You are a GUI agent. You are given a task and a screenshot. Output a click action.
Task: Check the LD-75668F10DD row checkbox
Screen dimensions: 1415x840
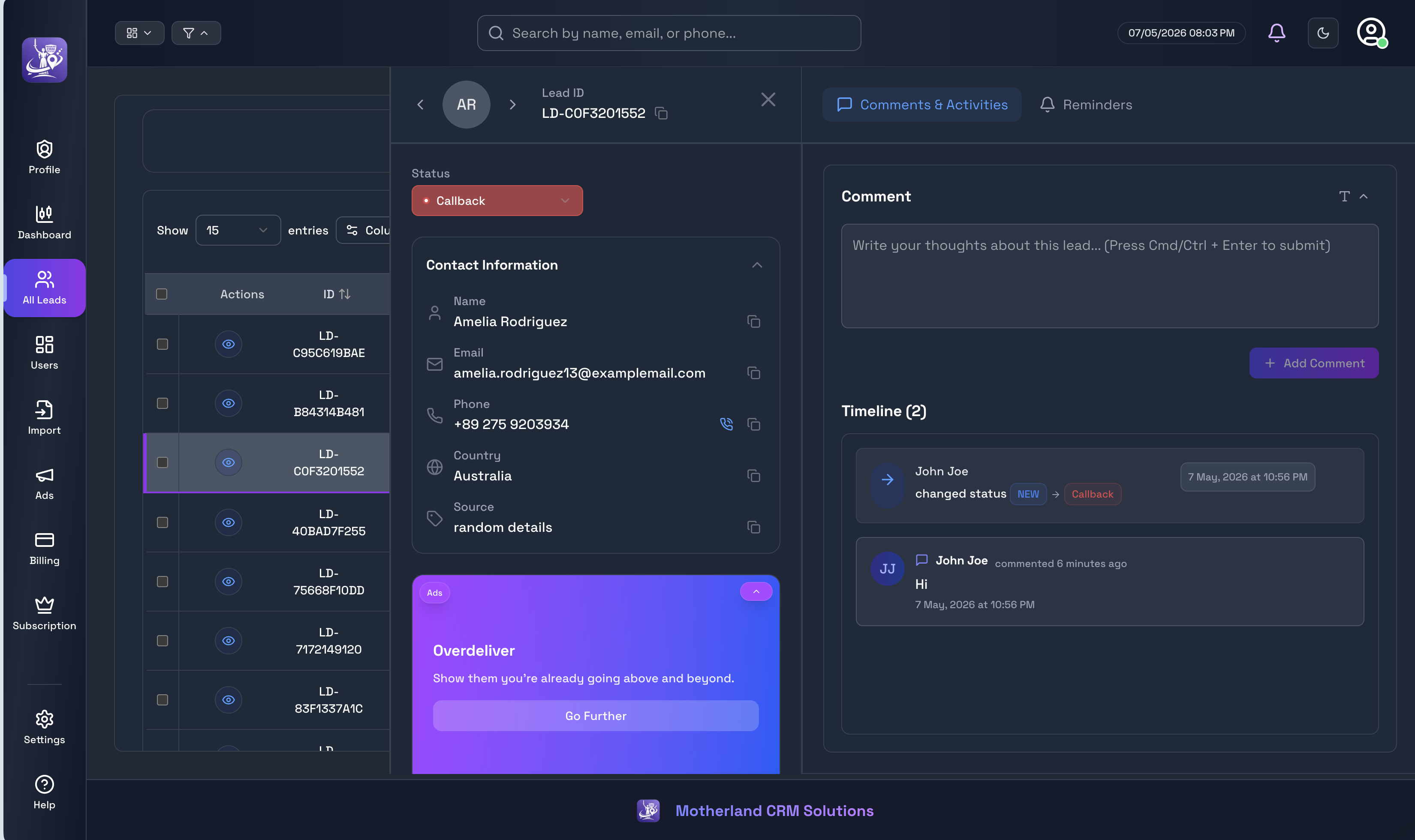[163, 581]
